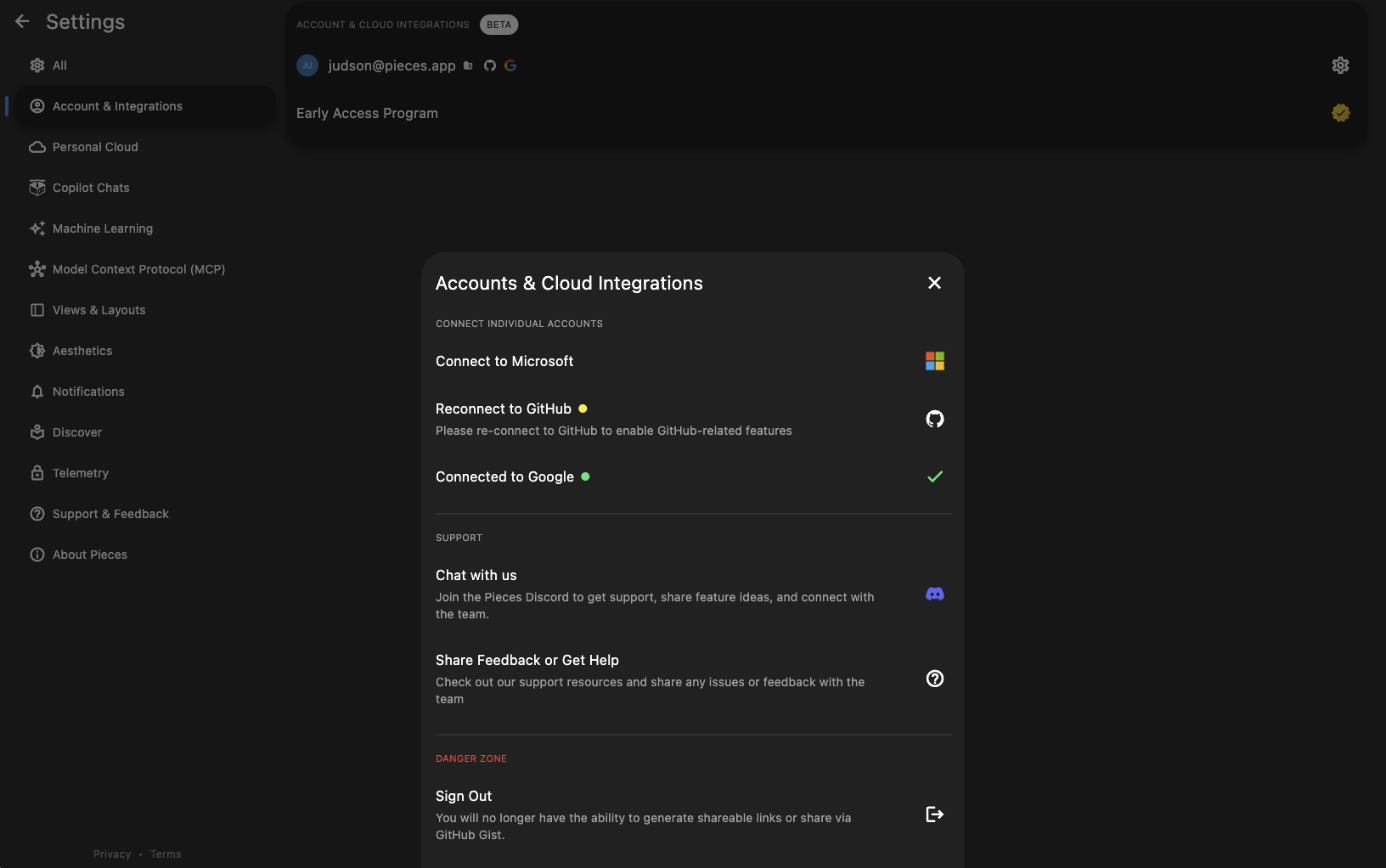The width and height of the screenshot is (1386, 868).
Task: Click the gear icon beside All
Action: 37,65
